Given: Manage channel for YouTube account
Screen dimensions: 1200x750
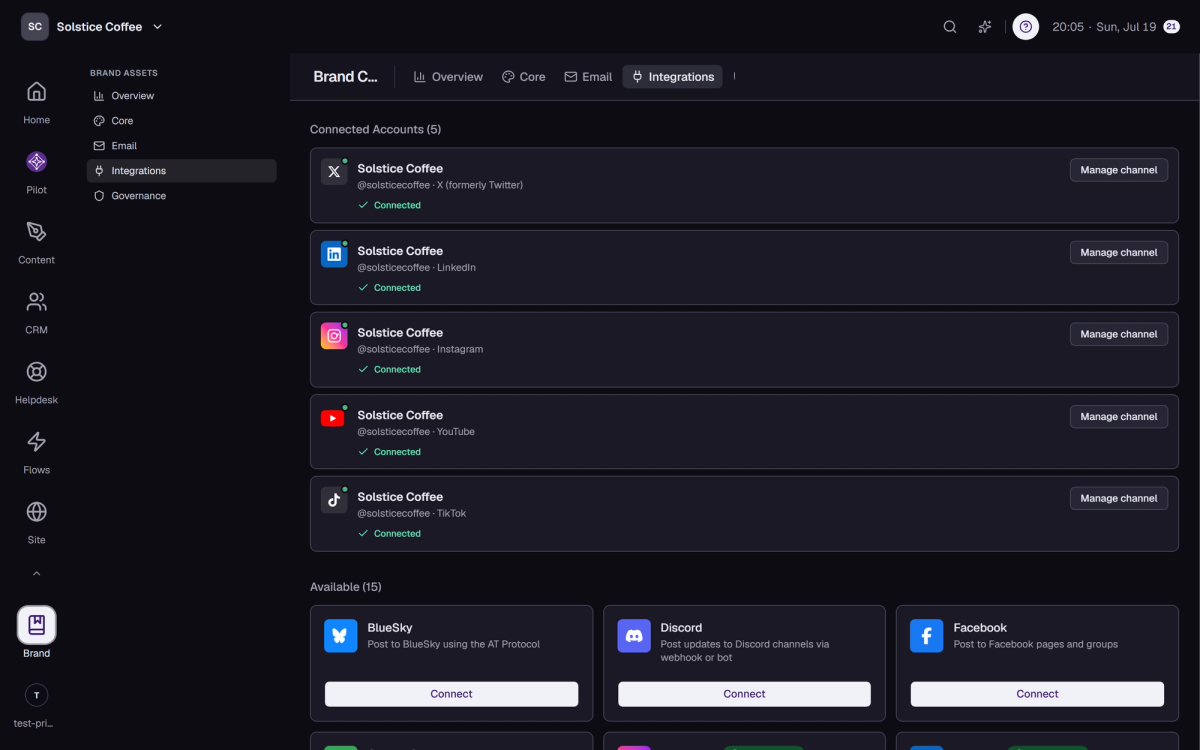Looking at the screenshot, I should 1119,416.
